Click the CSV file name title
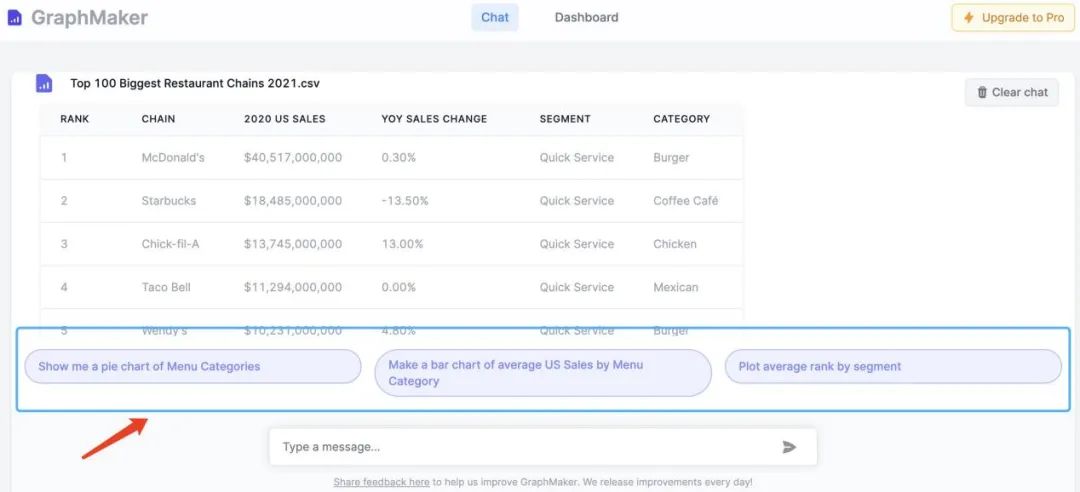Image resolution: width=1080 pixels, height=492 pixels. point(195,84)
